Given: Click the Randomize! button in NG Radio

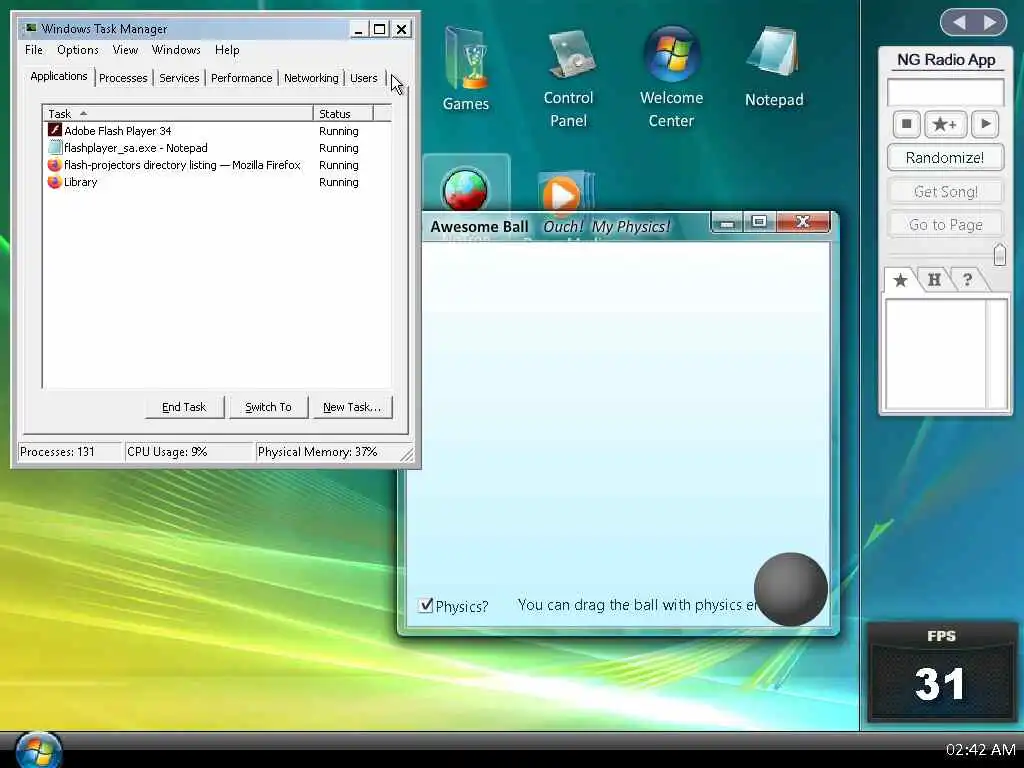Looking at the screenshot, I should click(x=945, y=158).
